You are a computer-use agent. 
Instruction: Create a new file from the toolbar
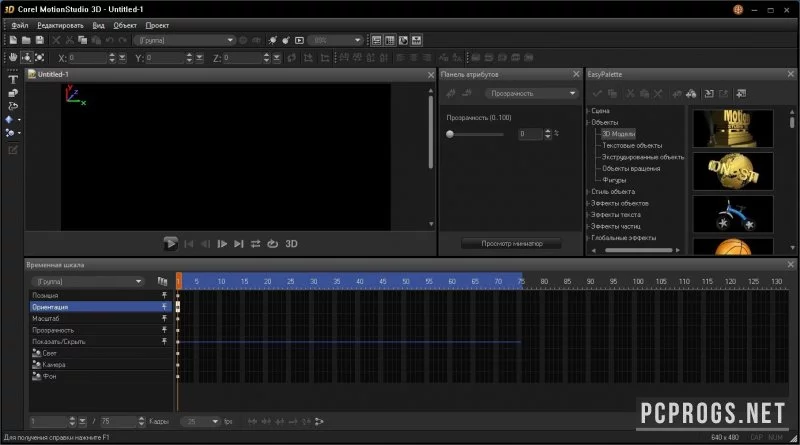pos(13,40)
